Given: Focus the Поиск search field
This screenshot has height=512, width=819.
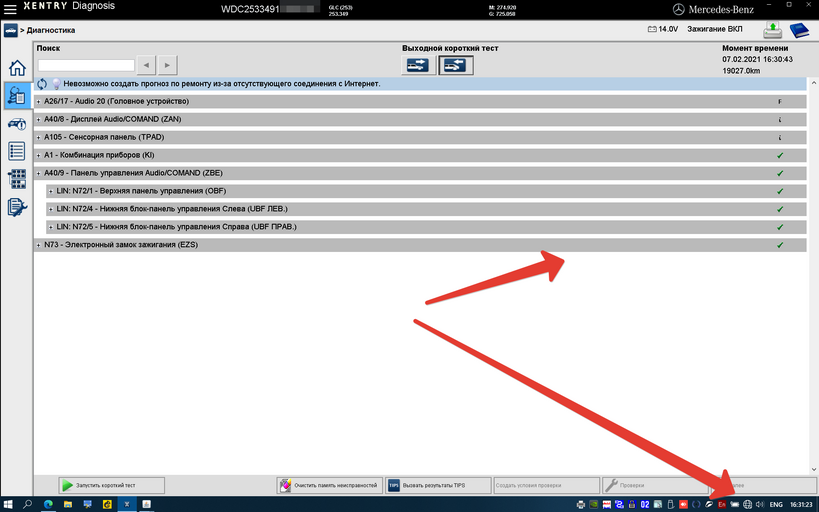Looking at the screenshot, I should tap(86, 65).
